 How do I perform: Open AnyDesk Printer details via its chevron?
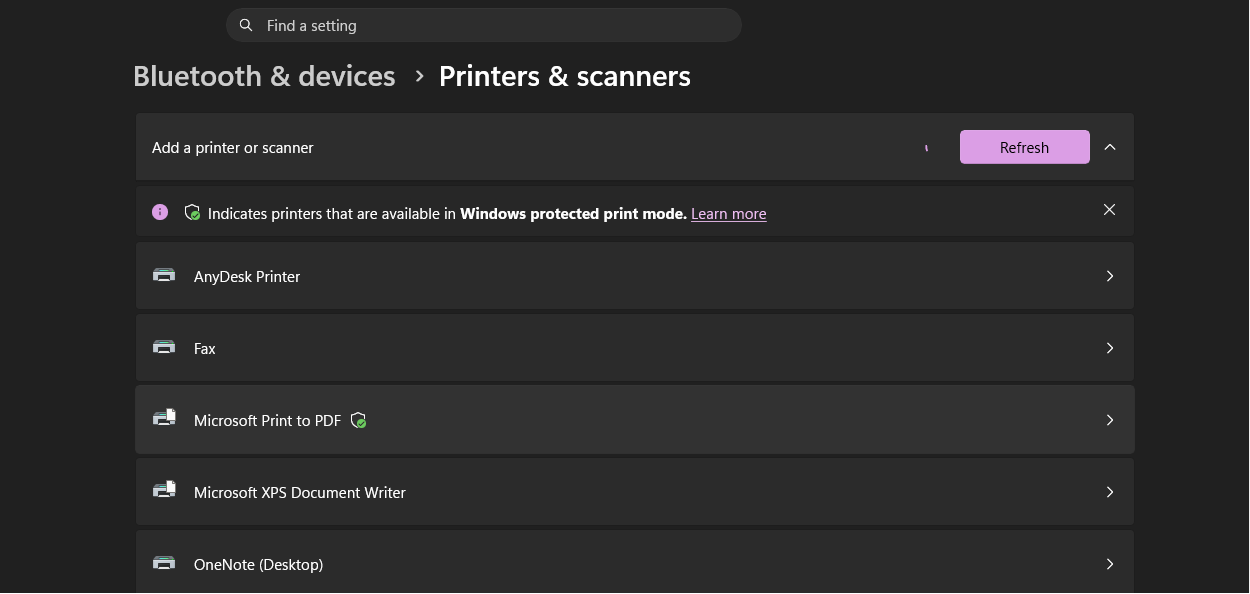coord(1110,276)
